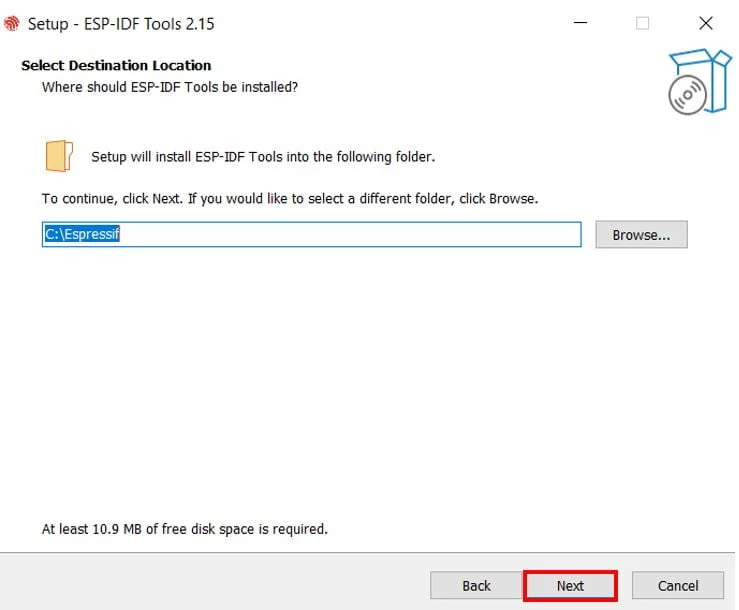Click the "Setup will install ESP-IDF Tools" sentence

263,157
